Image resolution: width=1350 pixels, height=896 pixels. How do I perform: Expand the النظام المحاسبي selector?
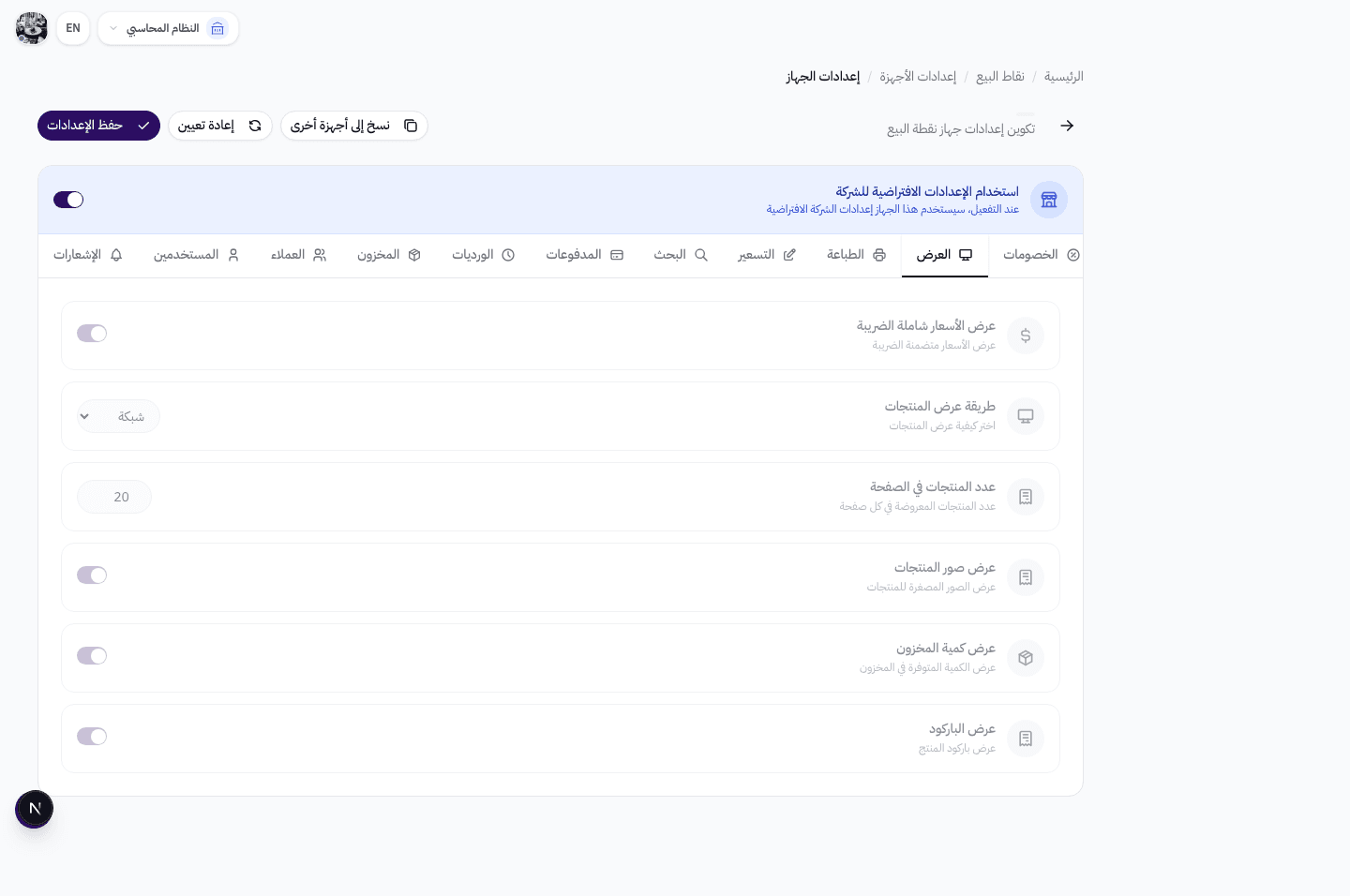coord(169,28)
